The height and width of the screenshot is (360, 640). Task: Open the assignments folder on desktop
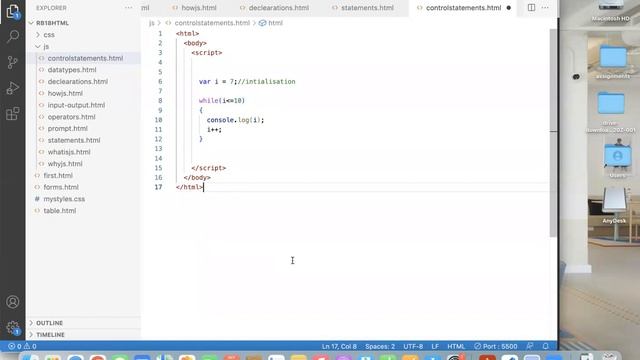click(613, 60)
